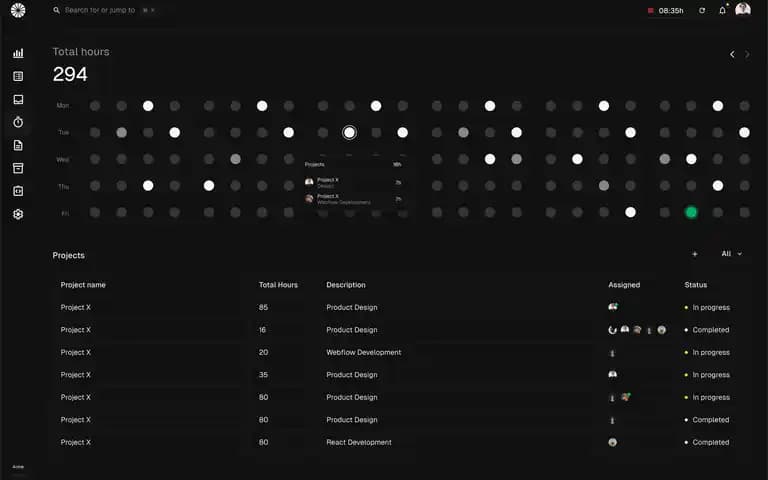The height and width of the screenshot is (480, 768).
Task: Click the 35 total hours cell
Action: pyautogui.click(x=264, y=375)
